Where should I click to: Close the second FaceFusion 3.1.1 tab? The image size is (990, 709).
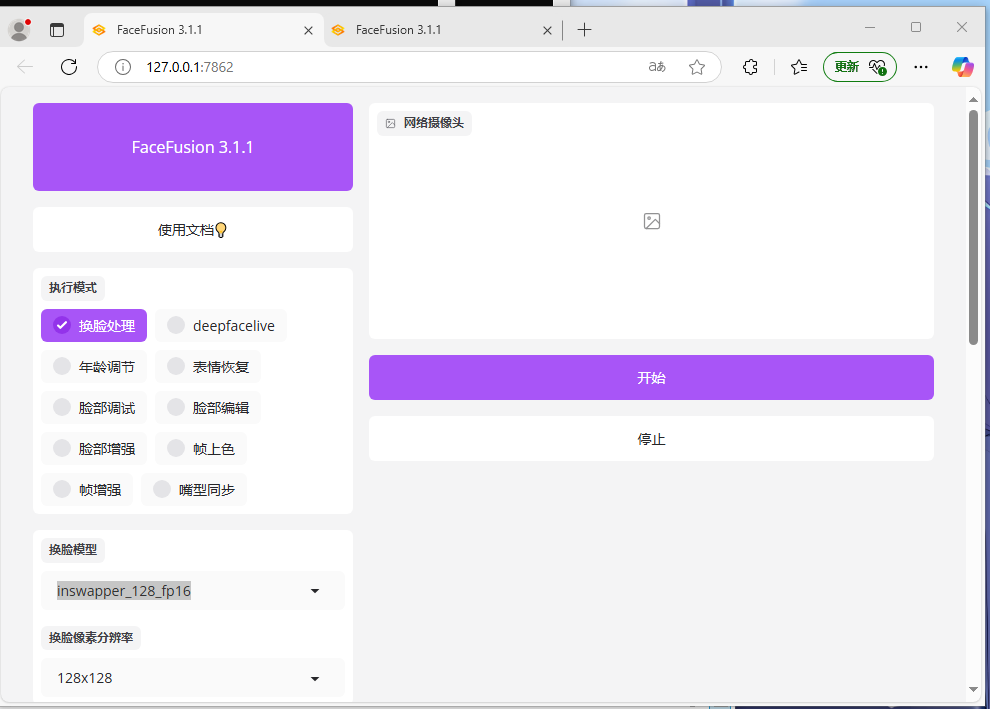547,30
